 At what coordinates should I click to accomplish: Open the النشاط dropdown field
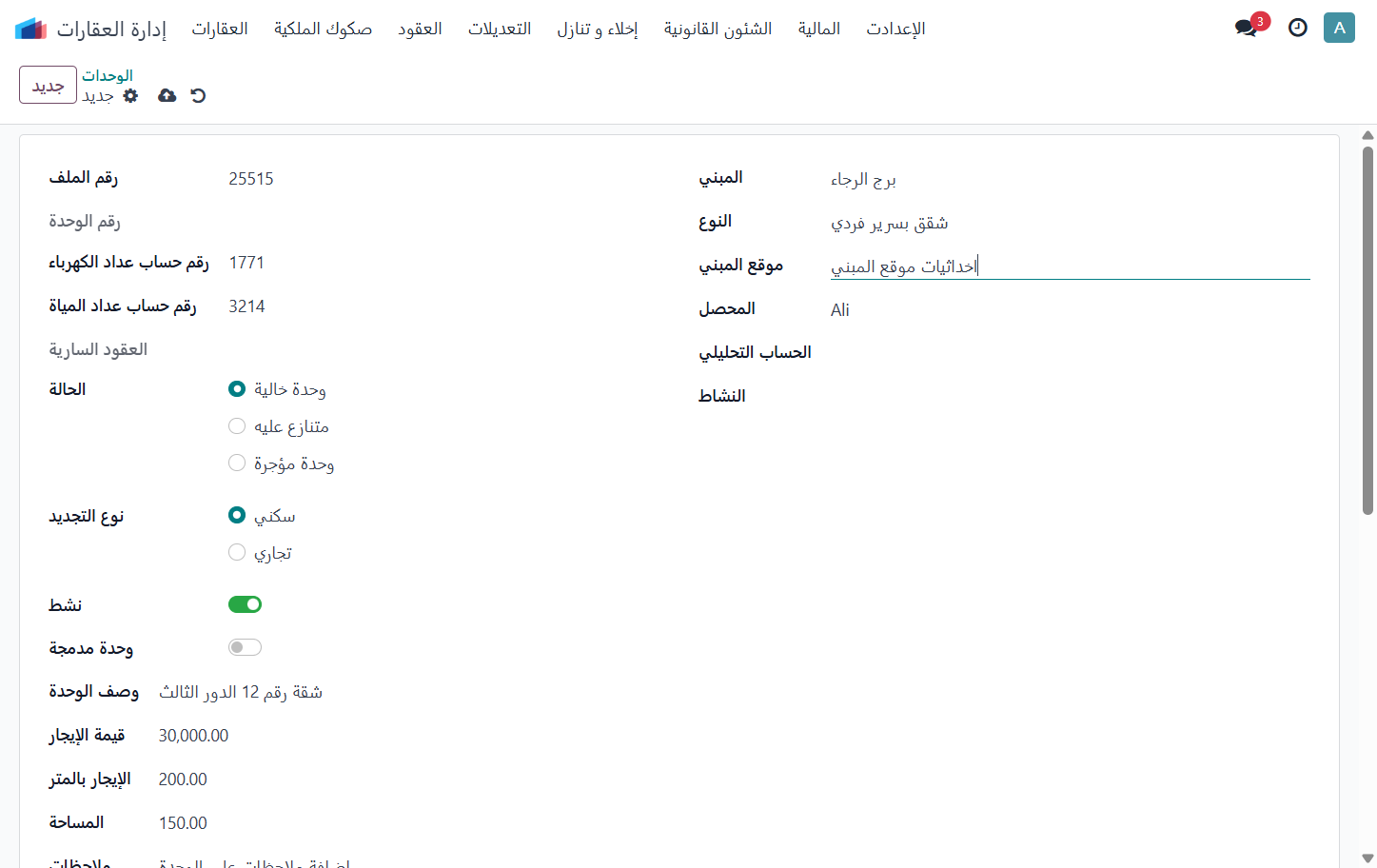tap(1070, 398)
